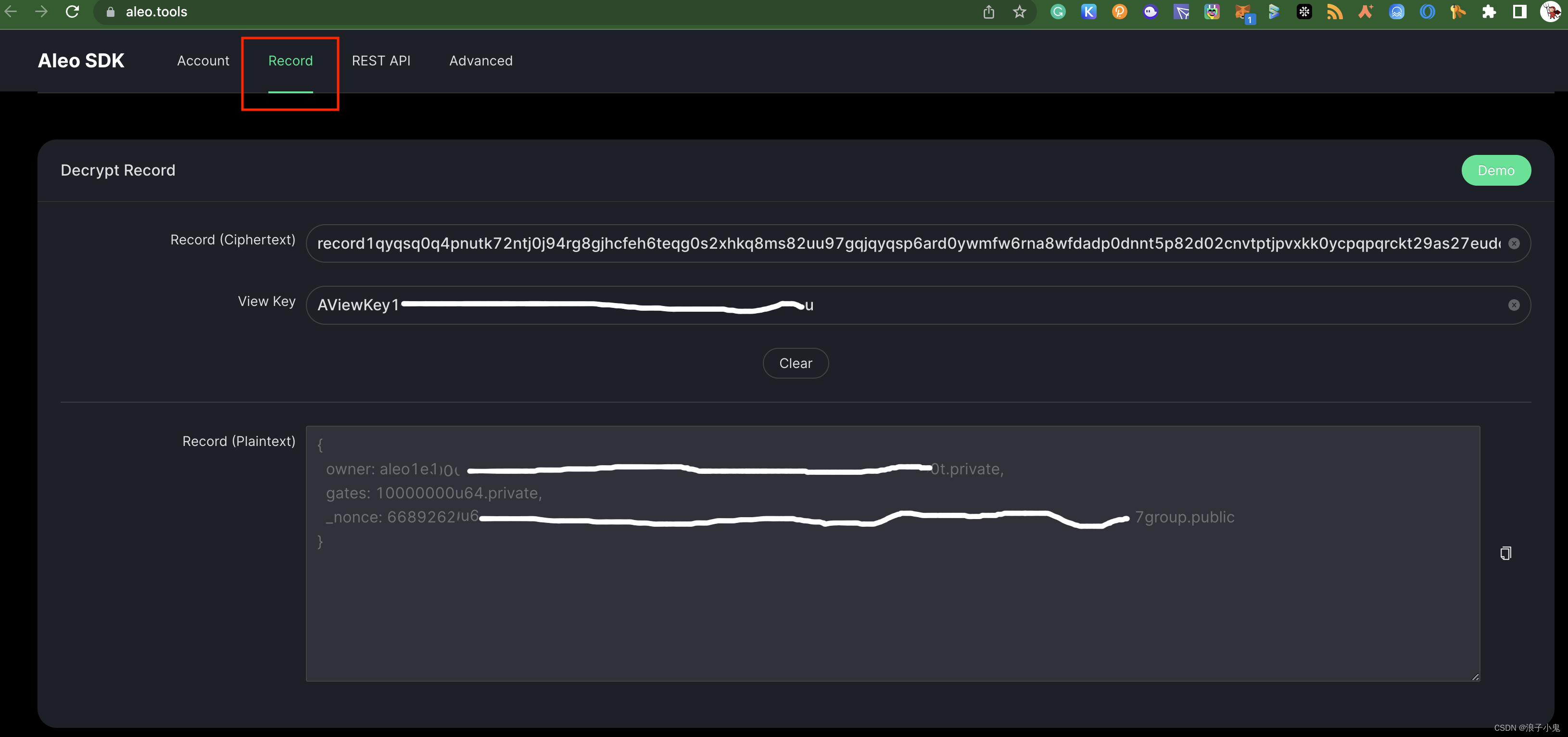The image size is (1568, 737).
Task: Click the Clear button
Action: (795, 362)
